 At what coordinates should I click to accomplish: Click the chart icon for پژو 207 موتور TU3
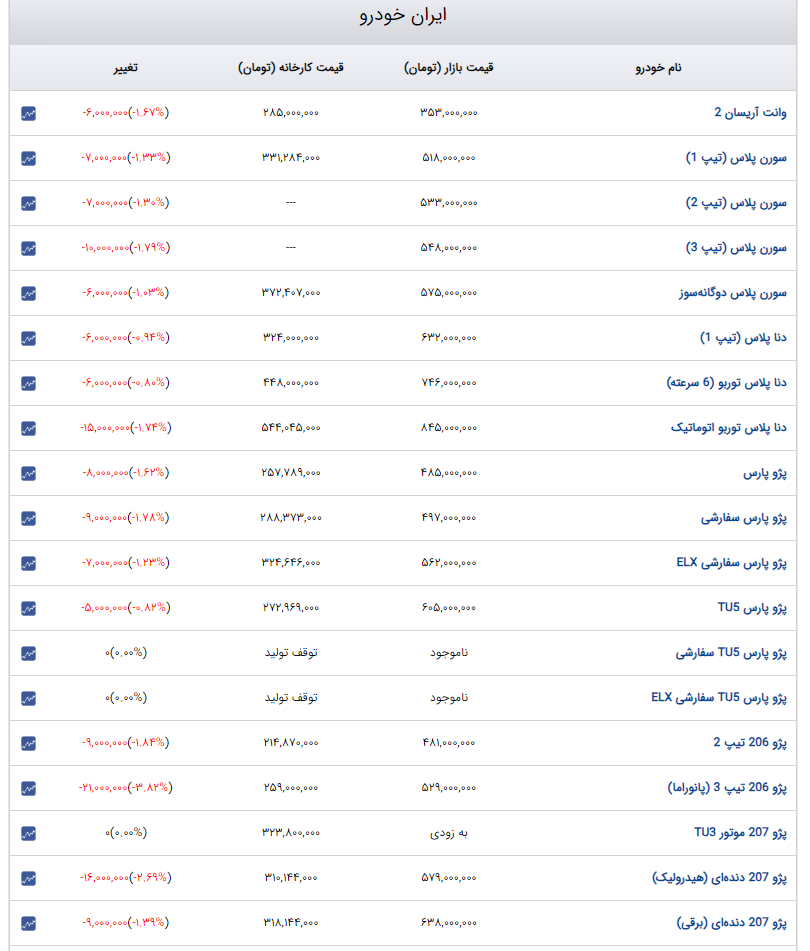[x=29, y=832]
